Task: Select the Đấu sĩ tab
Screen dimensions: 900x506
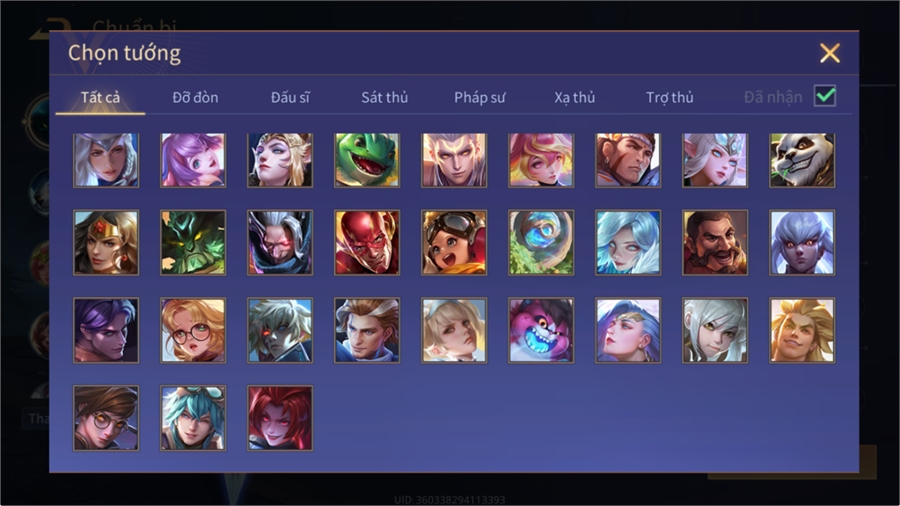Action: coord(290,98)
